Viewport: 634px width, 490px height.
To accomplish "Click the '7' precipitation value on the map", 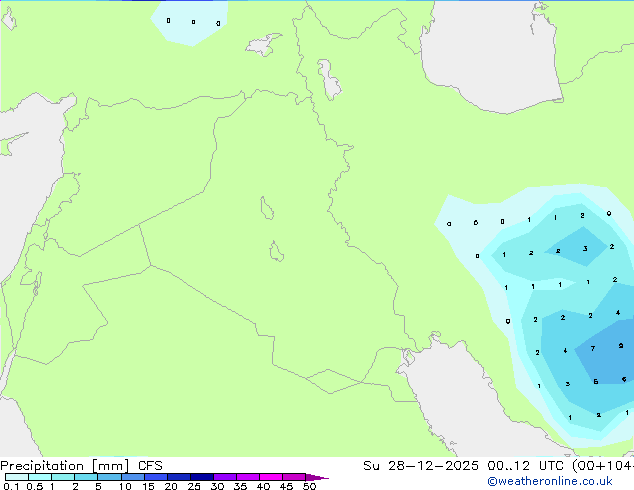I will pos(593,348).
